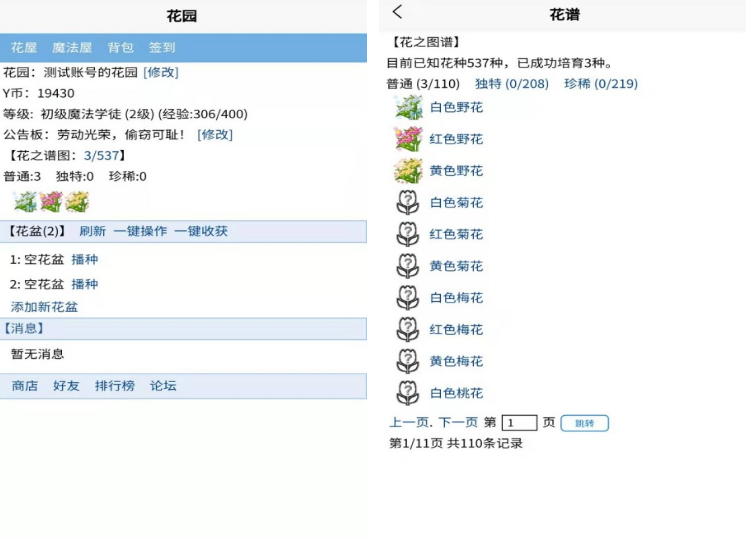
Task: Open 排行榜 in bottom nav
Action: pyautogui.click(x=115, y=386)
